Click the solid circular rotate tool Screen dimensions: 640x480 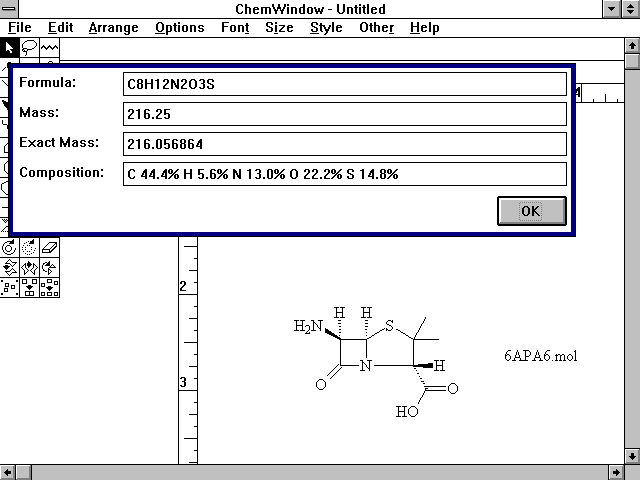coord(9,246)
